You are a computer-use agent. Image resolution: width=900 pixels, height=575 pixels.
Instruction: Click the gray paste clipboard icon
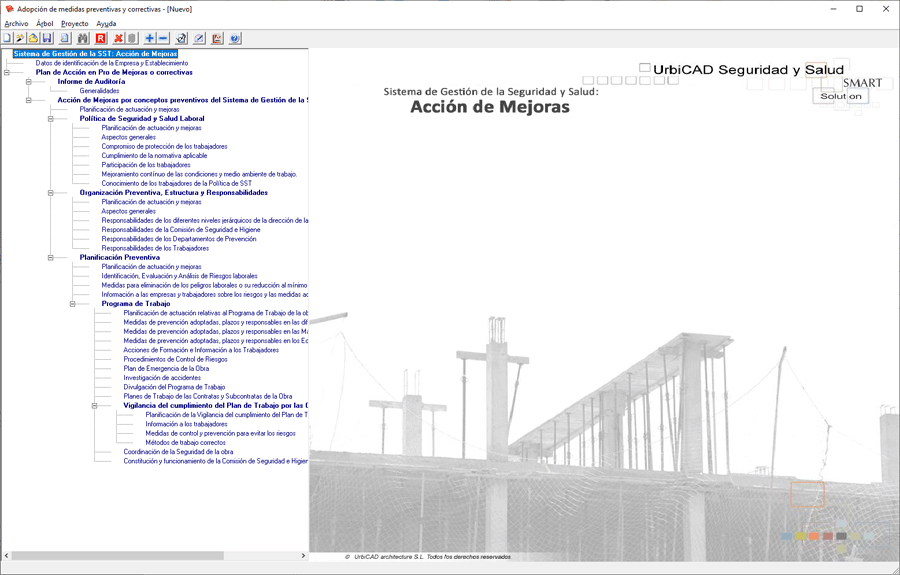click(x=132, y=38)
